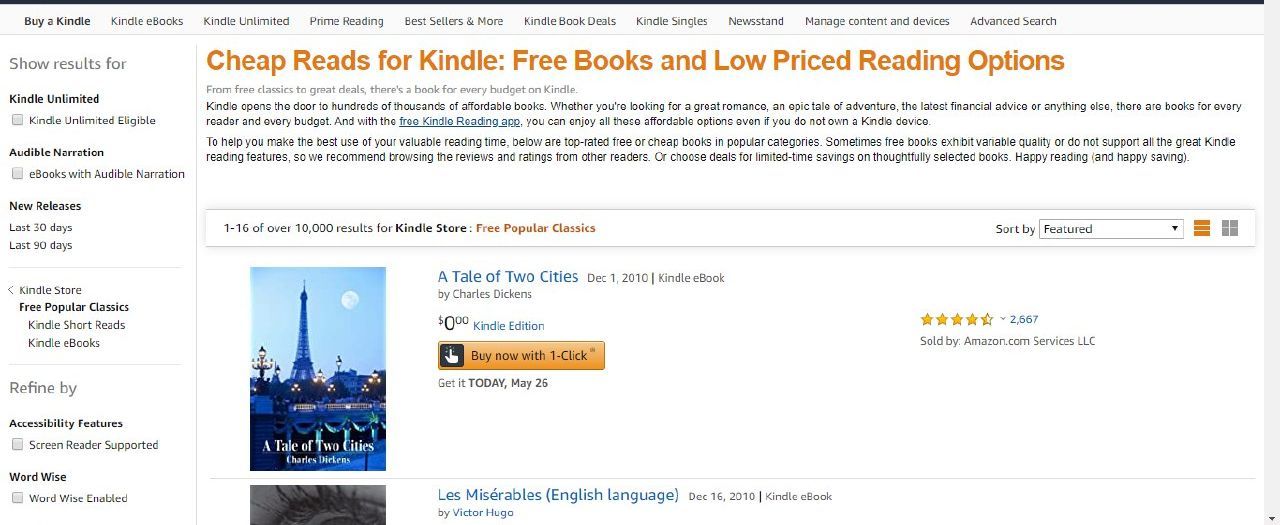Click the 1-Click hand cursor icon
The width and height of the screenshot is (1280, 525).
(452, 355)
